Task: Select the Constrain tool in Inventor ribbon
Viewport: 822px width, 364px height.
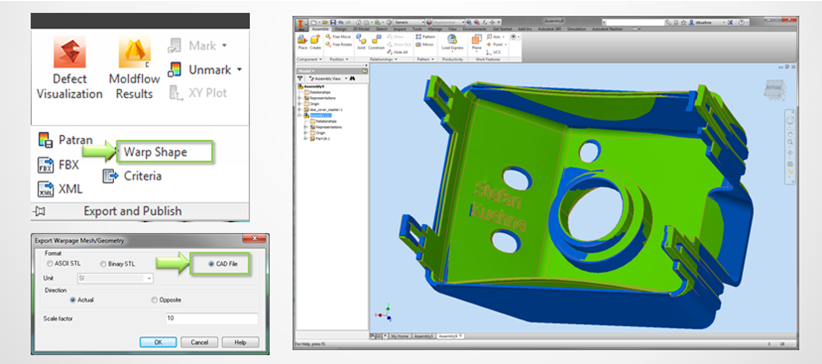Action: tap(376, 42)
